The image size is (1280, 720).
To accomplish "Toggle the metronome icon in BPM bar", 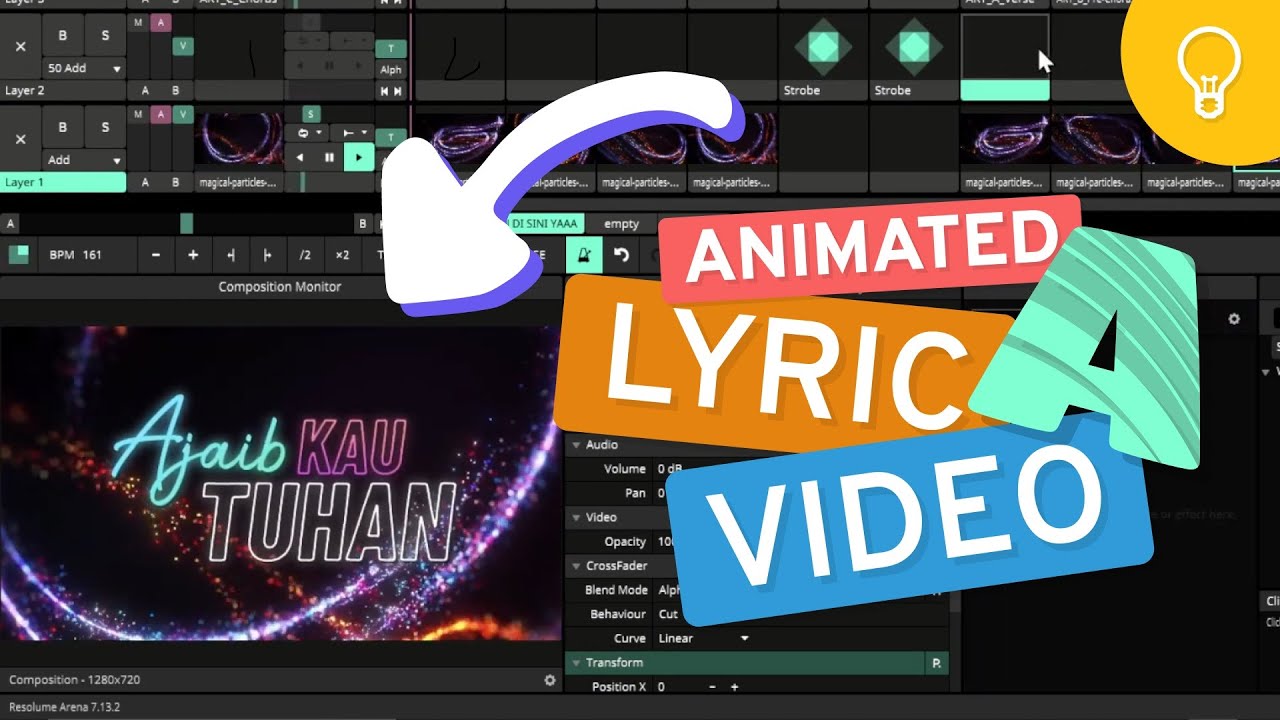I will (x=584, y=255).
